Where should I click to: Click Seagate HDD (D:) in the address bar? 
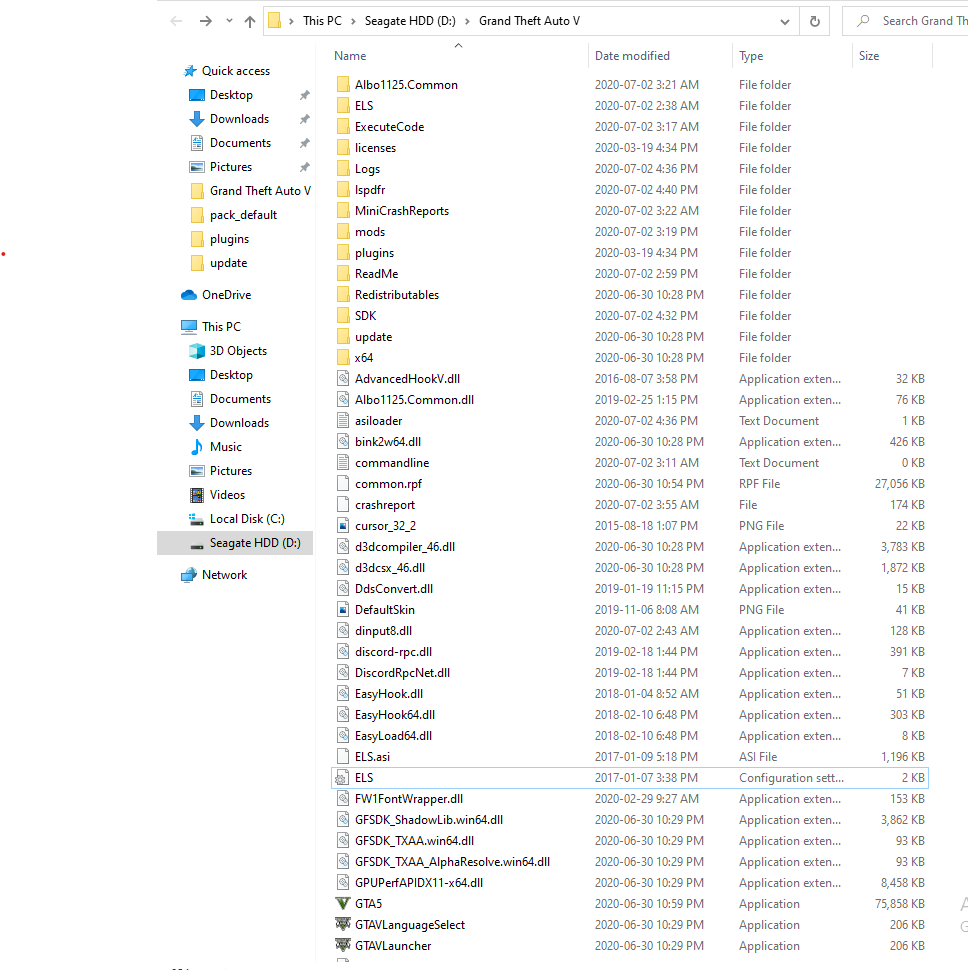click(x=410, y=21)
